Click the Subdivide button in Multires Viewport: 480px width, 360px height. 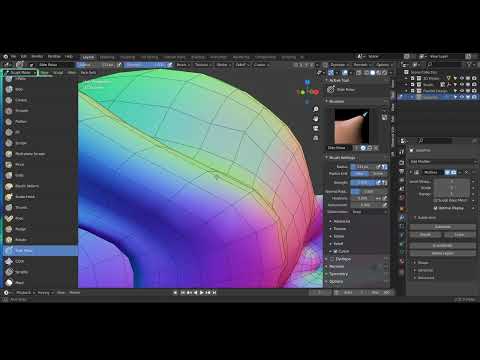click(x=442, y=227)
